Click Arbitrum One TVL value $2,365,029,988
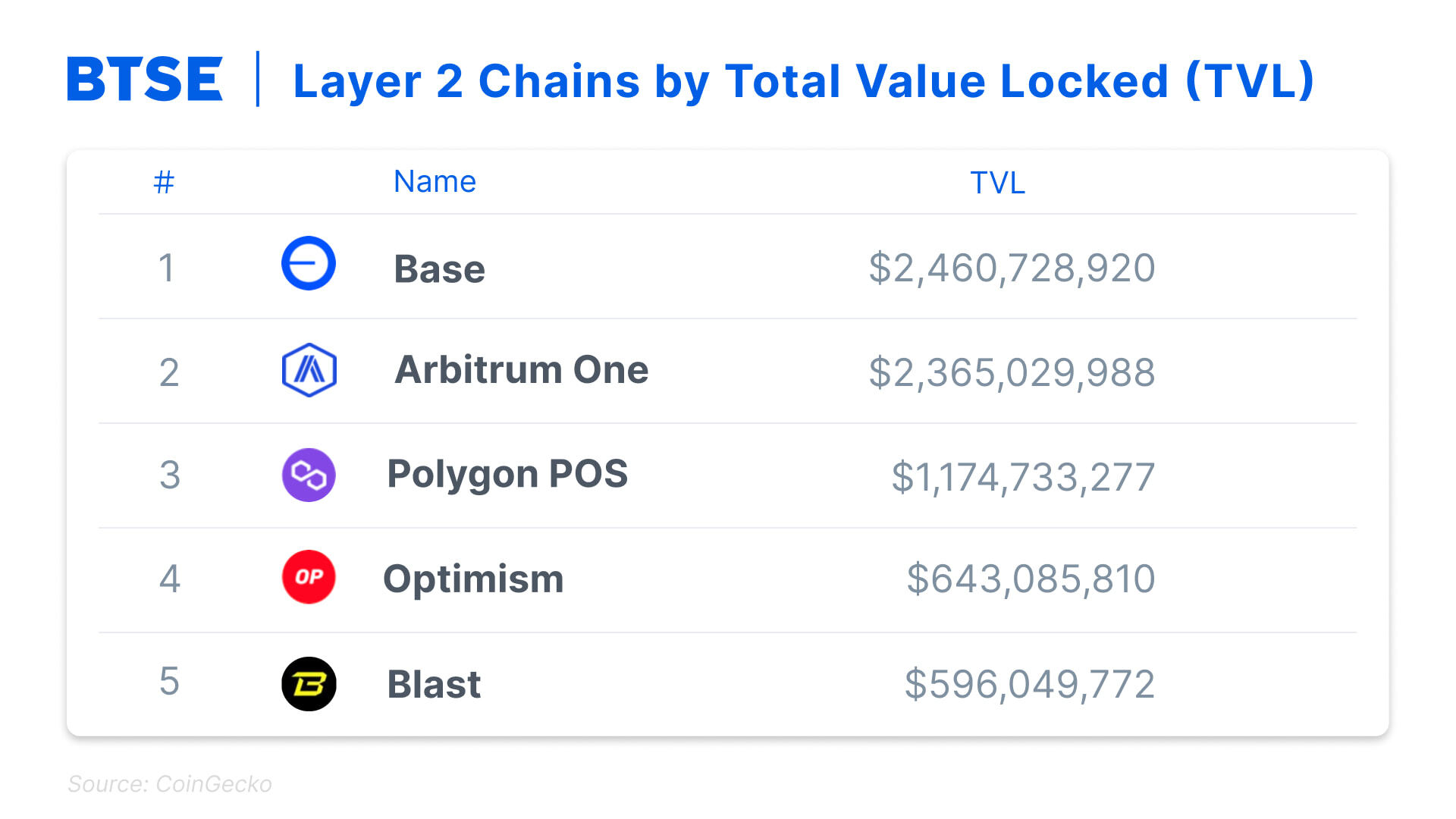 tap(1012, 372)
